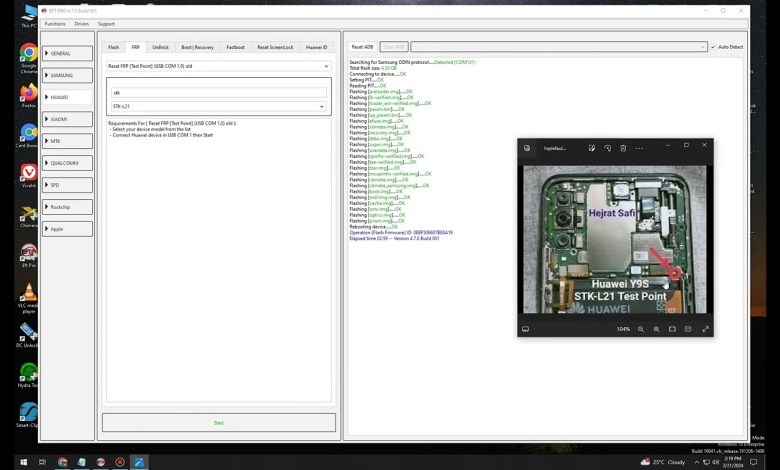
Task: Click the Scan ADB button
Action: 394,47
